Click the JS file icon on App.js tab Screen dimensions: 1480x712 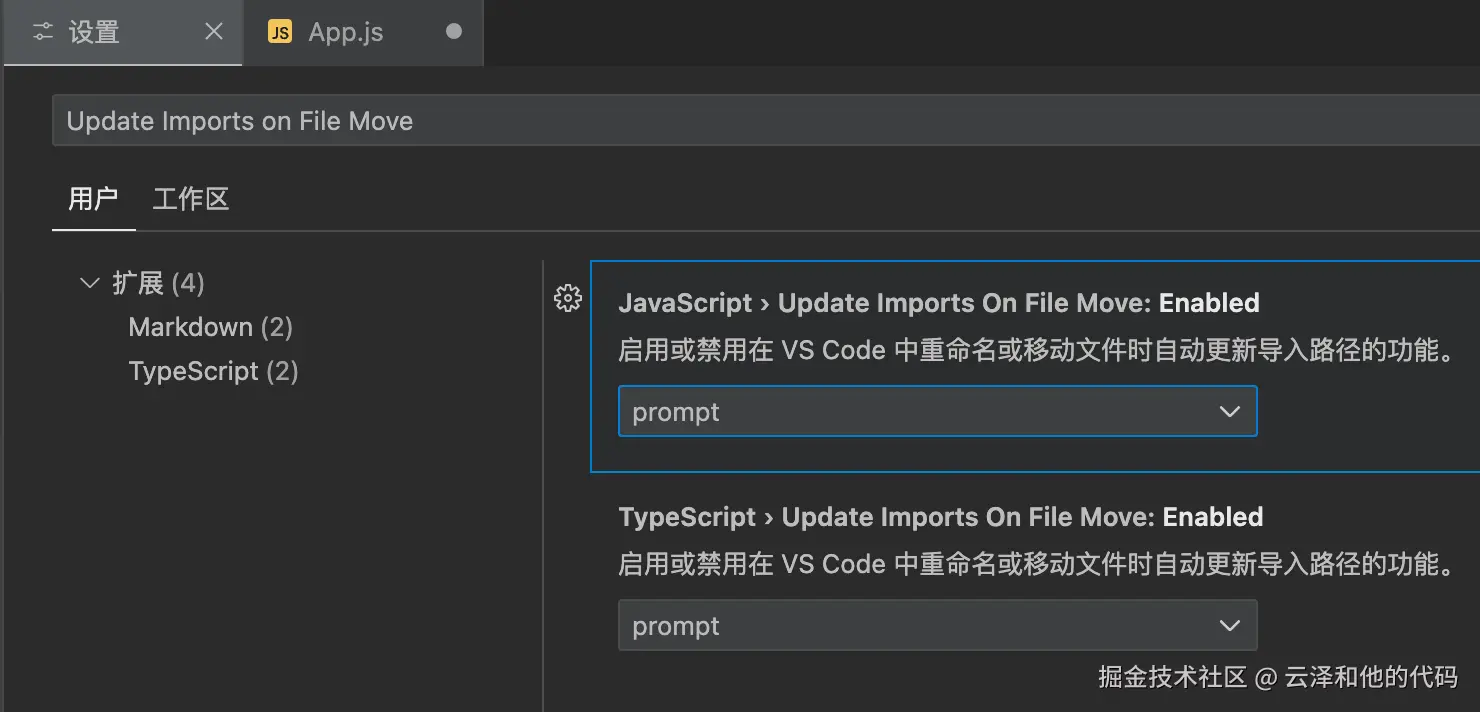(x=280, y=32)
